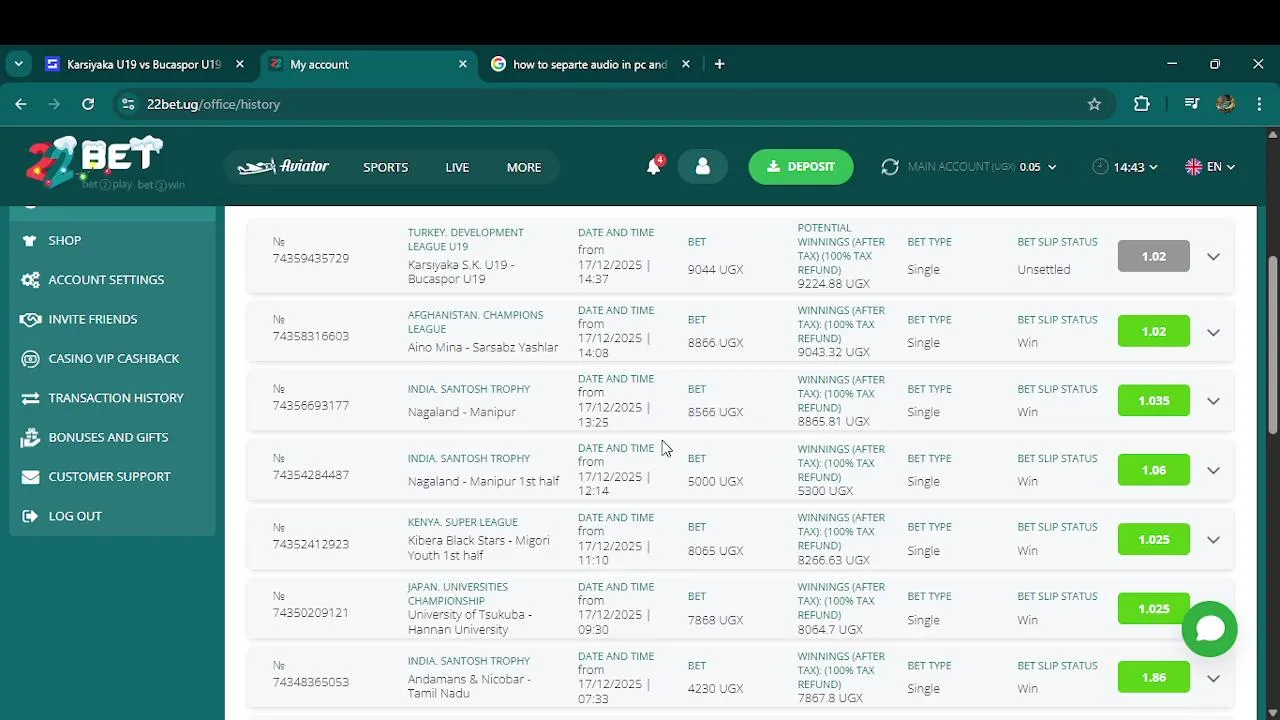Select the 7868 UGX bet amount
The image size is (1280, 720).
point(716,620)
